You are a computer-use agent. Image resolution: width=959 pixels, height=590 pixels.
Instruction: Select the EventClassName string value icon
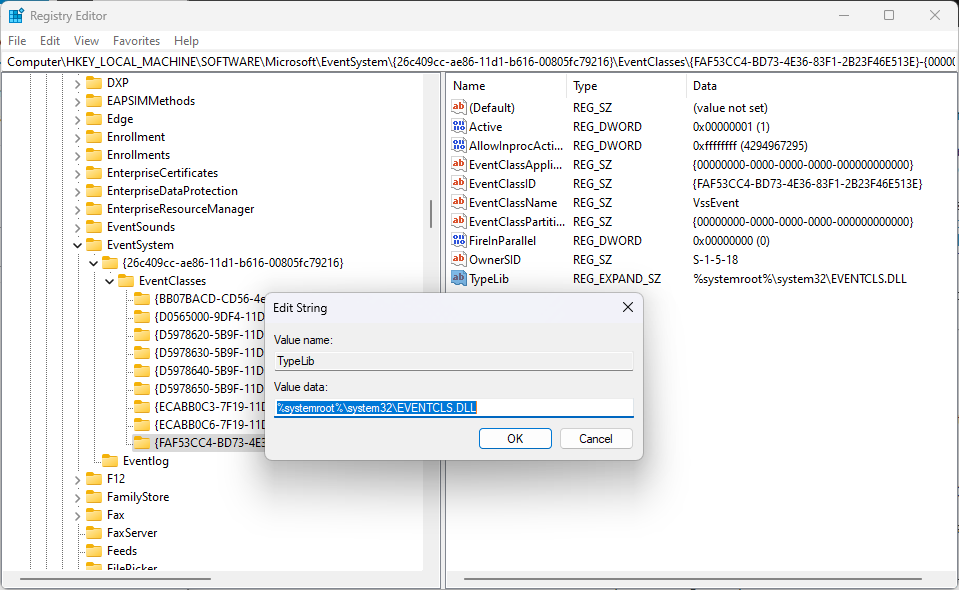459,203
